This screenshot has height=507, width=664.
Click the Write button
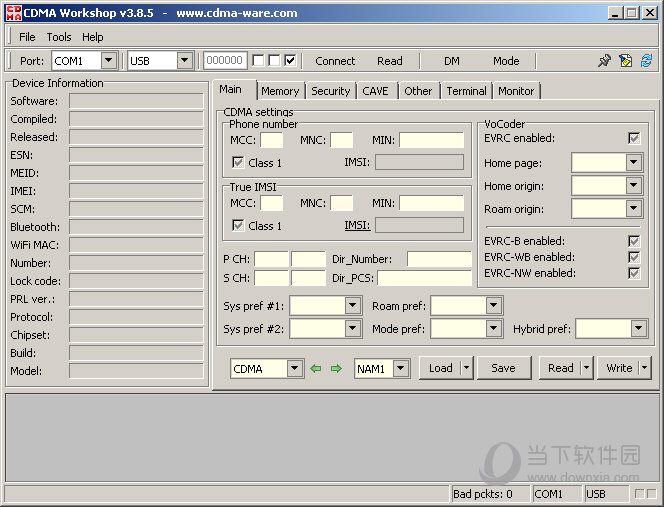pyautogui.click(x=619, y=368)
